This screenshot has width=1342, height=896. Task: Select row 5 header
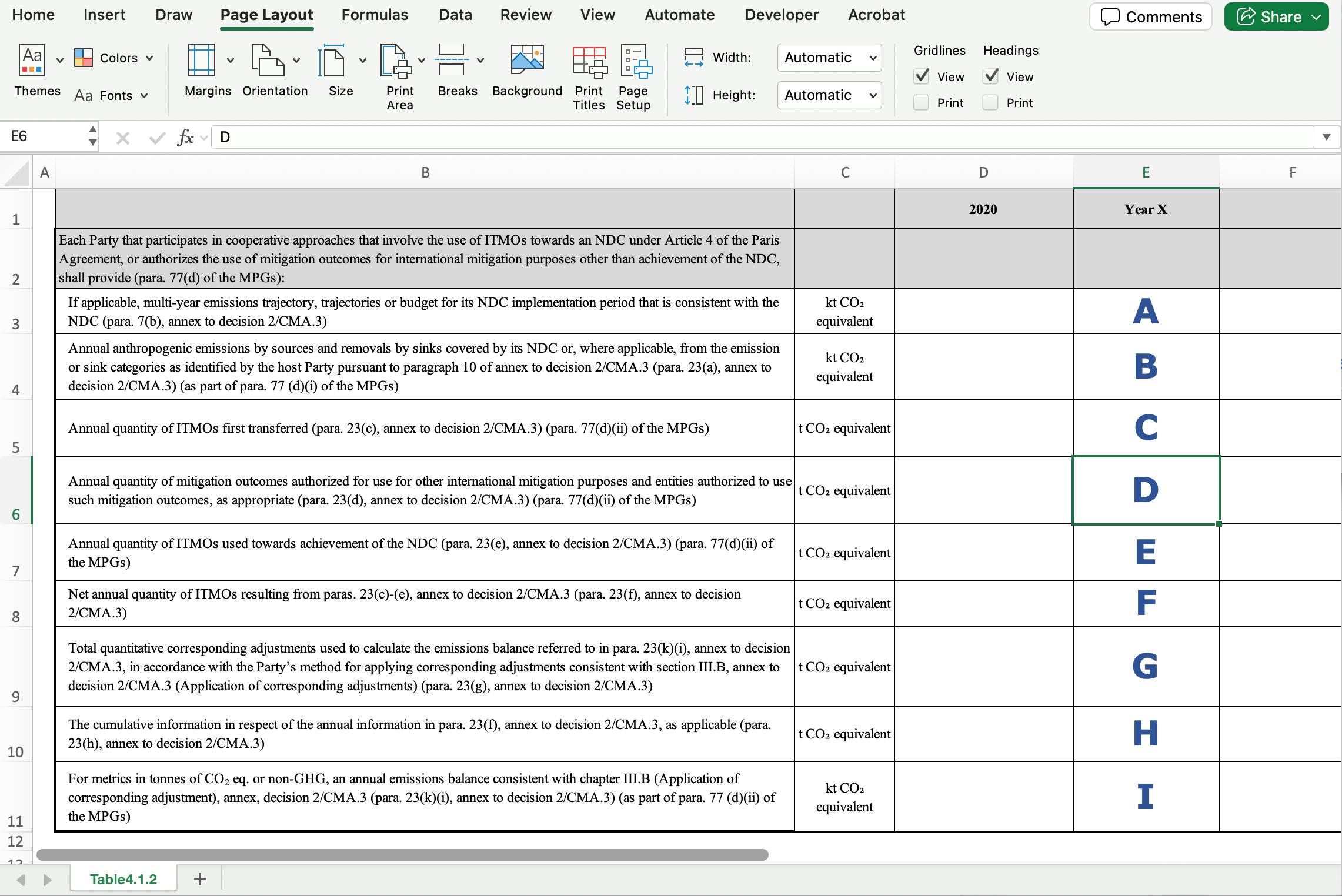[16, 429]
